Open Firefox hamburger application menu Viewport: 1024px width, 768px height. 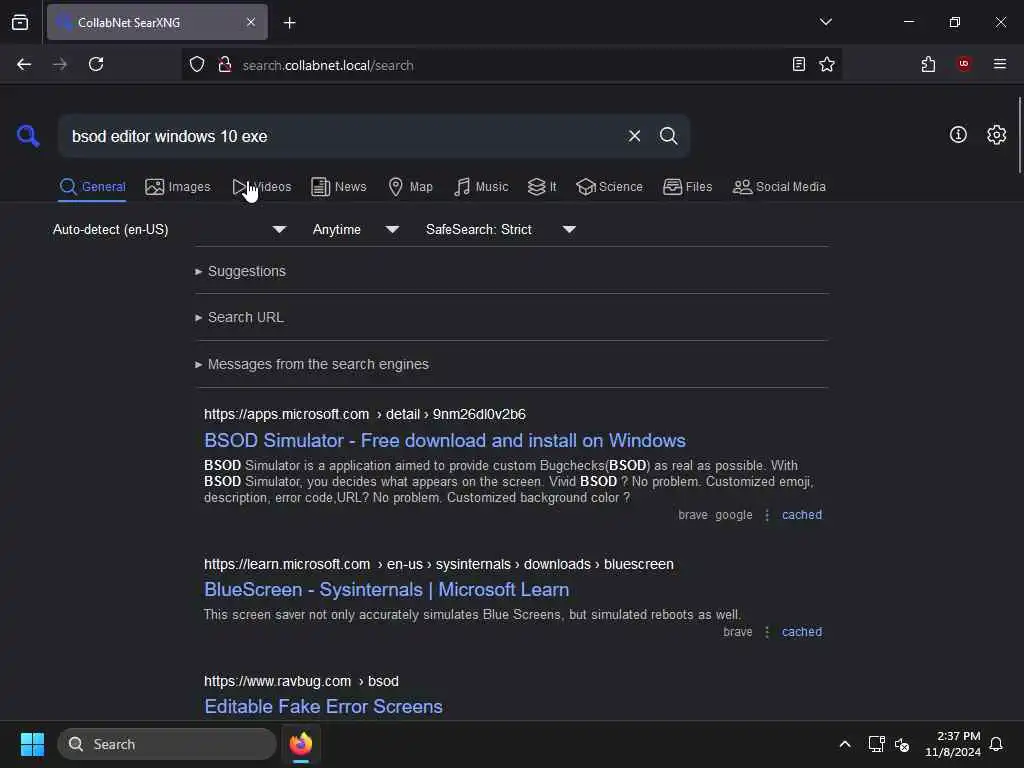pos(1000,64)
